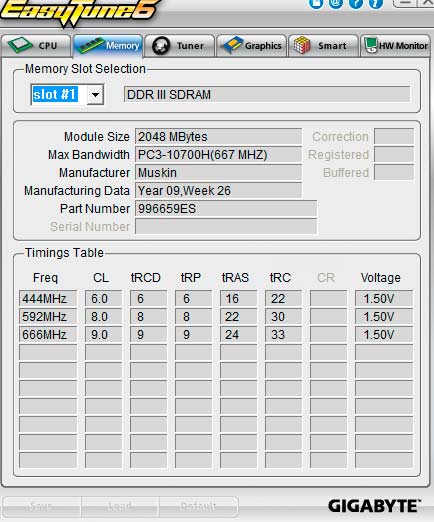The image size is (434, 522).
Task: Click the greyed CR column header
Action: tap(326, 278)
